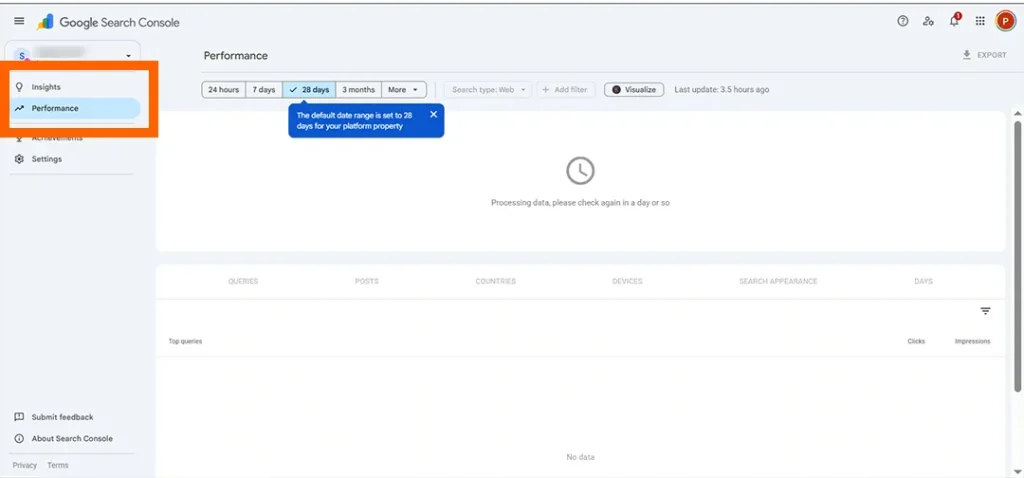Sort by the Clicks column header
Image resolution: width=1024 pixels, height=478 pixels.
pos(916,342)
